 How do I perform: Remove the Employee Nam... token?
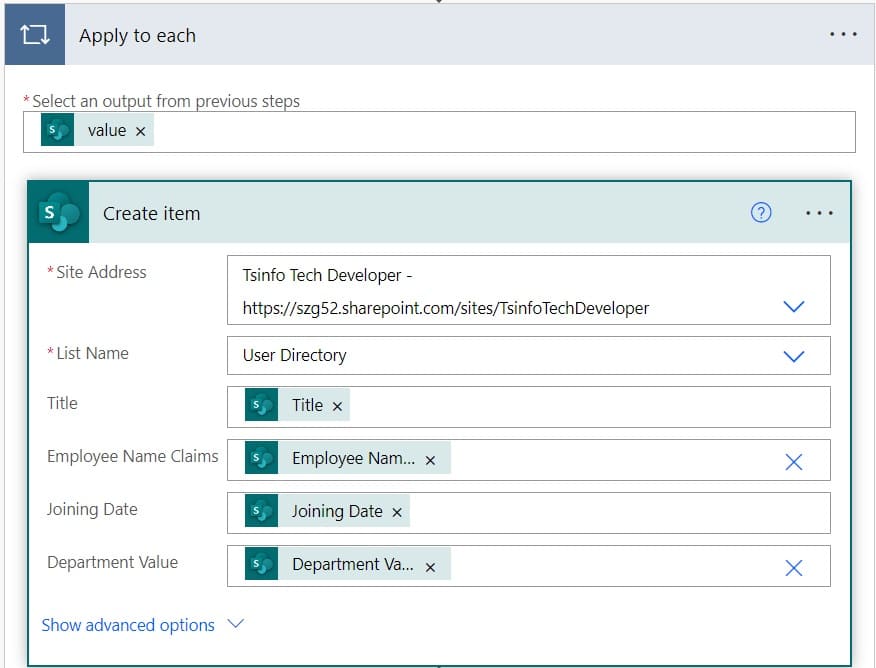[x=430, y=460]
